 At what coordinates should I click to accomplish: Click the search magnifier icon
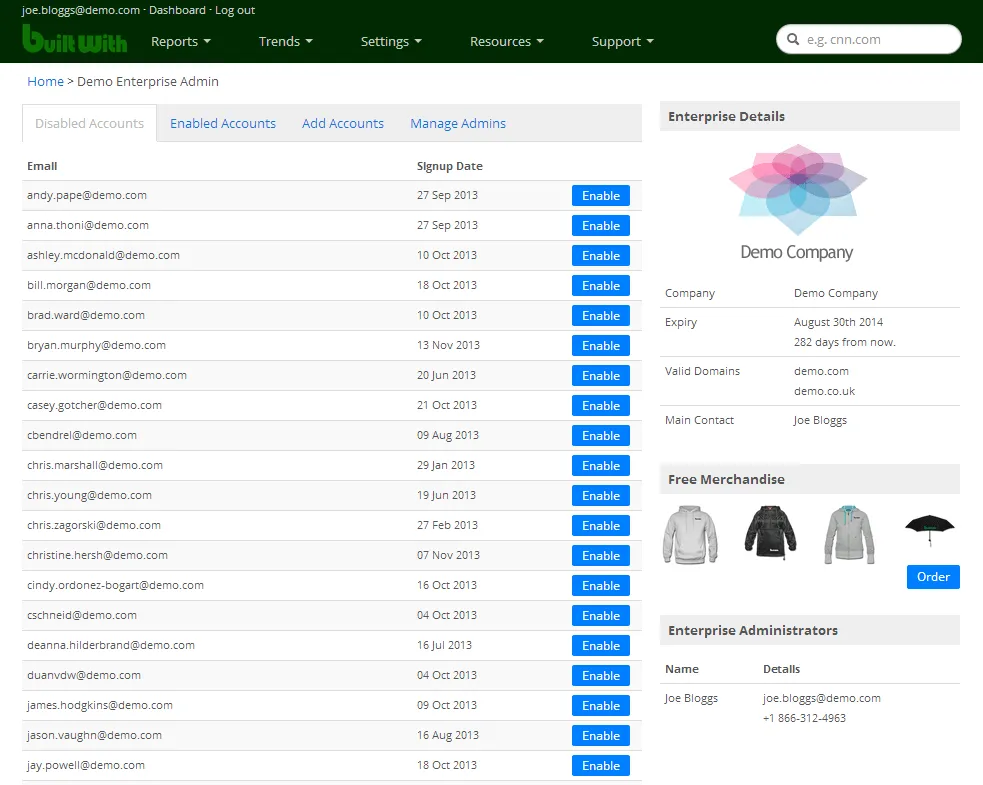(x=794, y=40)
